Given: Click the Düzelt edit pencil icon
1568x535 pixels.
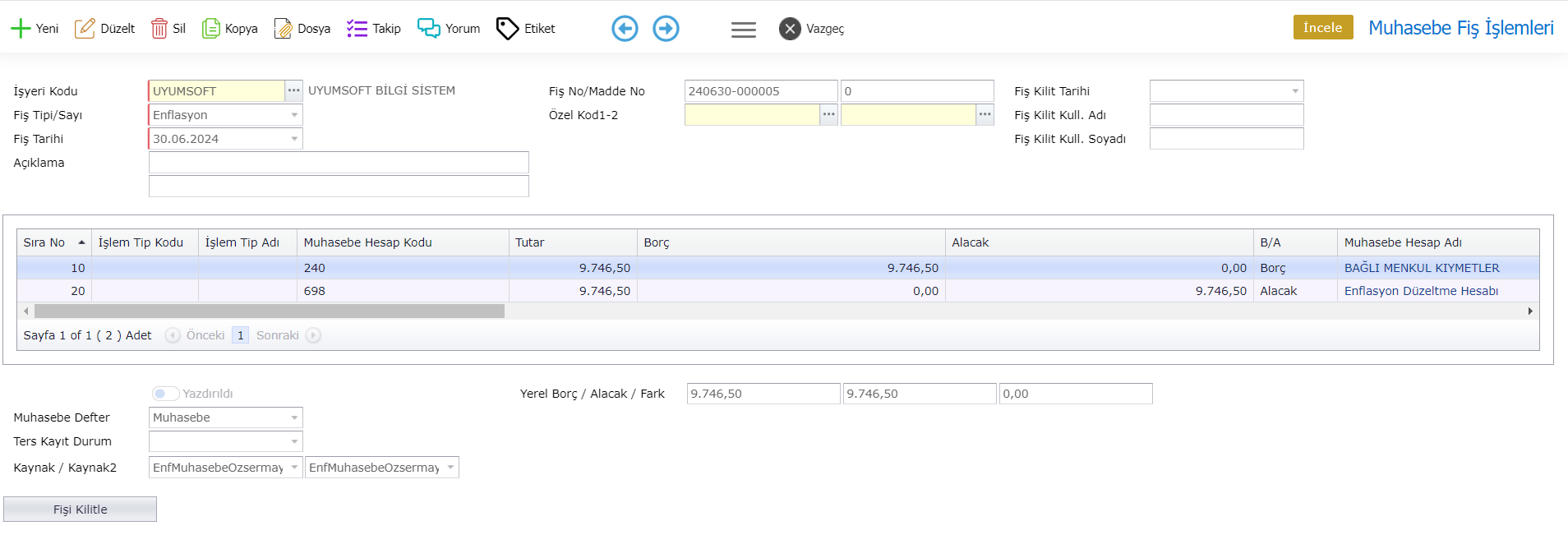Looking at the screenshot, I should pyautogui.click(x=85, y=29).
